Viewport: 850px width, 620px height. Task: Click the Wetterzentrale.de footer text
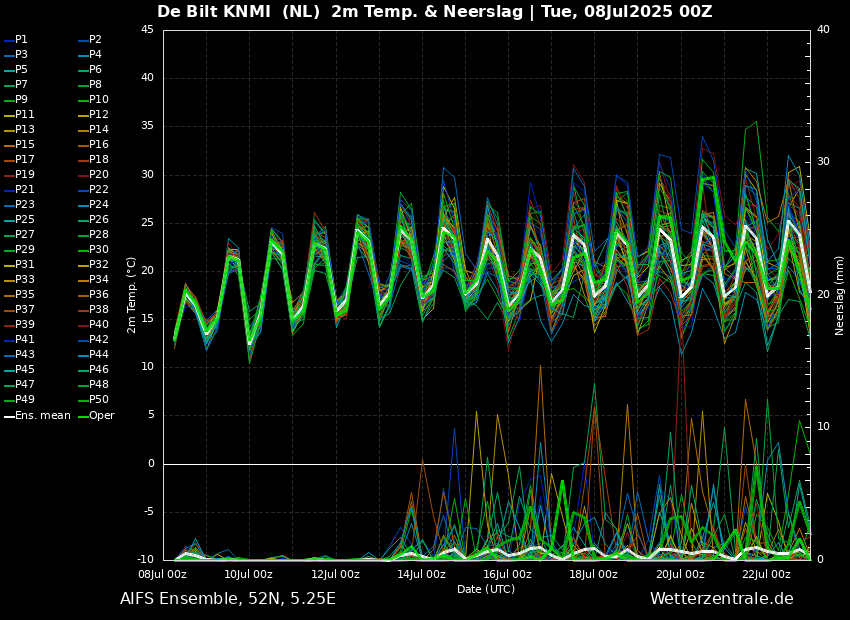(721, 599)
